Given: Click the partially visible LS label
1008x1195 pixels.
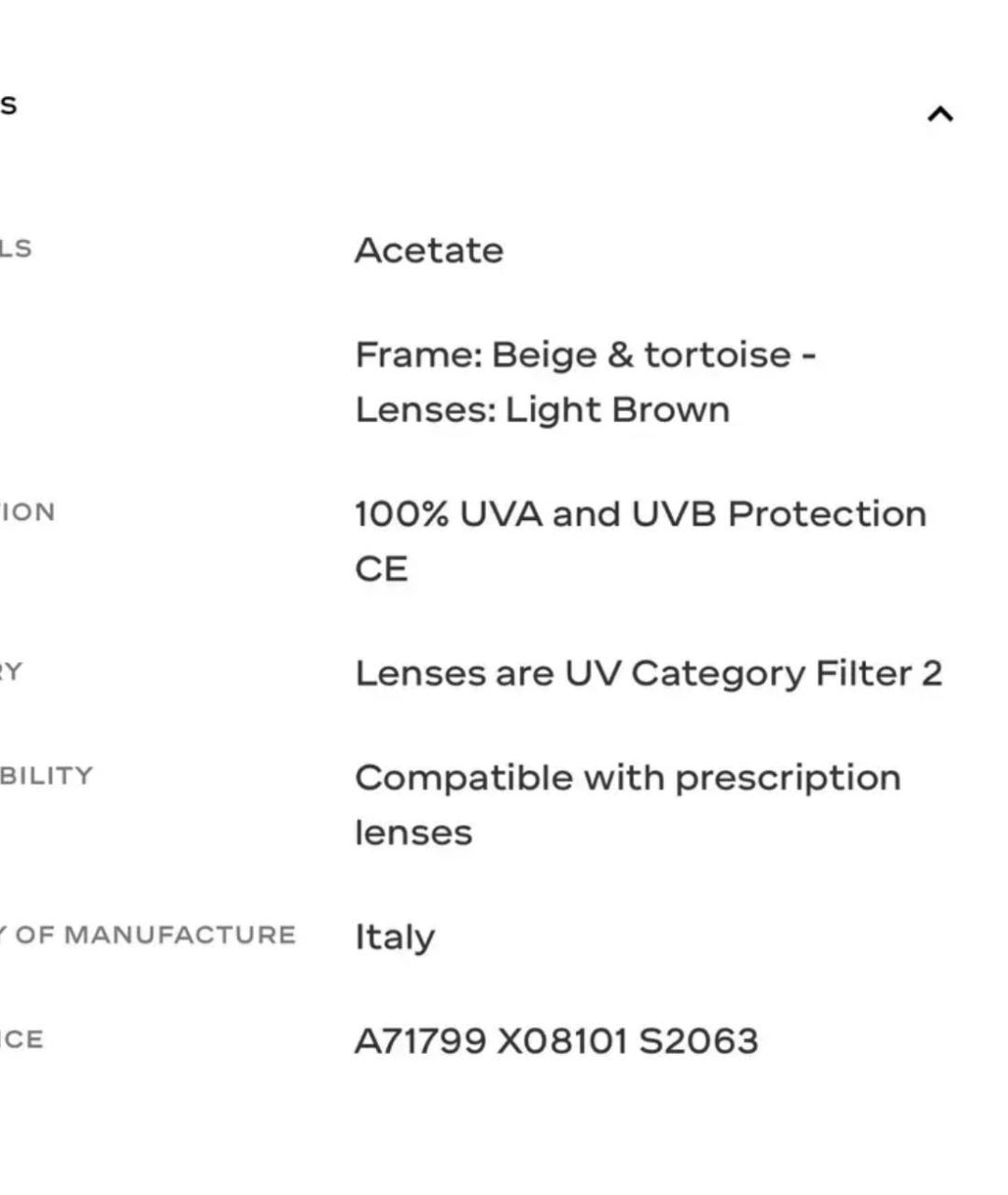Looking at the screenshot, I should [x=16, y=248].
